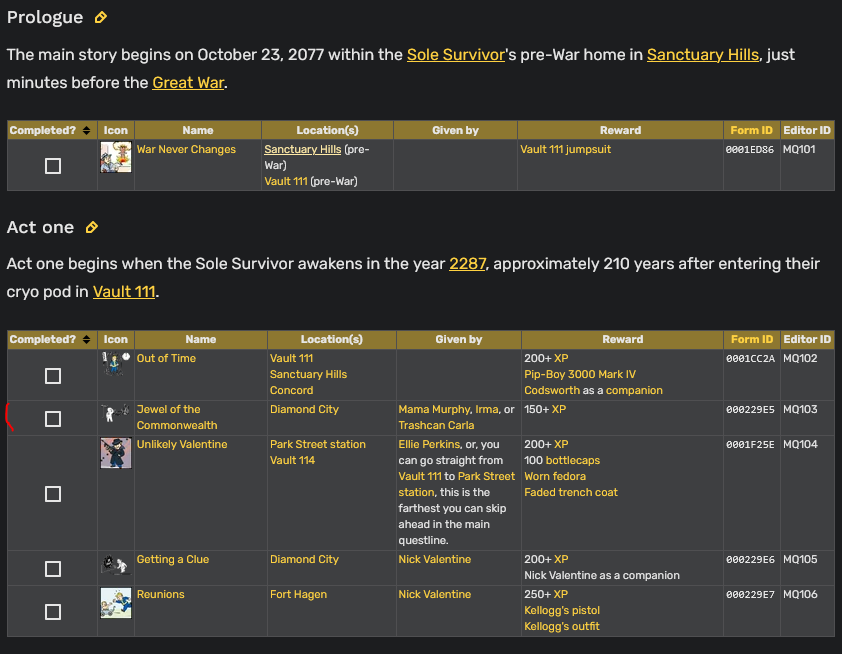Mark Reunions quest as completed
This screenshot has height=654, width=842.
53,612
